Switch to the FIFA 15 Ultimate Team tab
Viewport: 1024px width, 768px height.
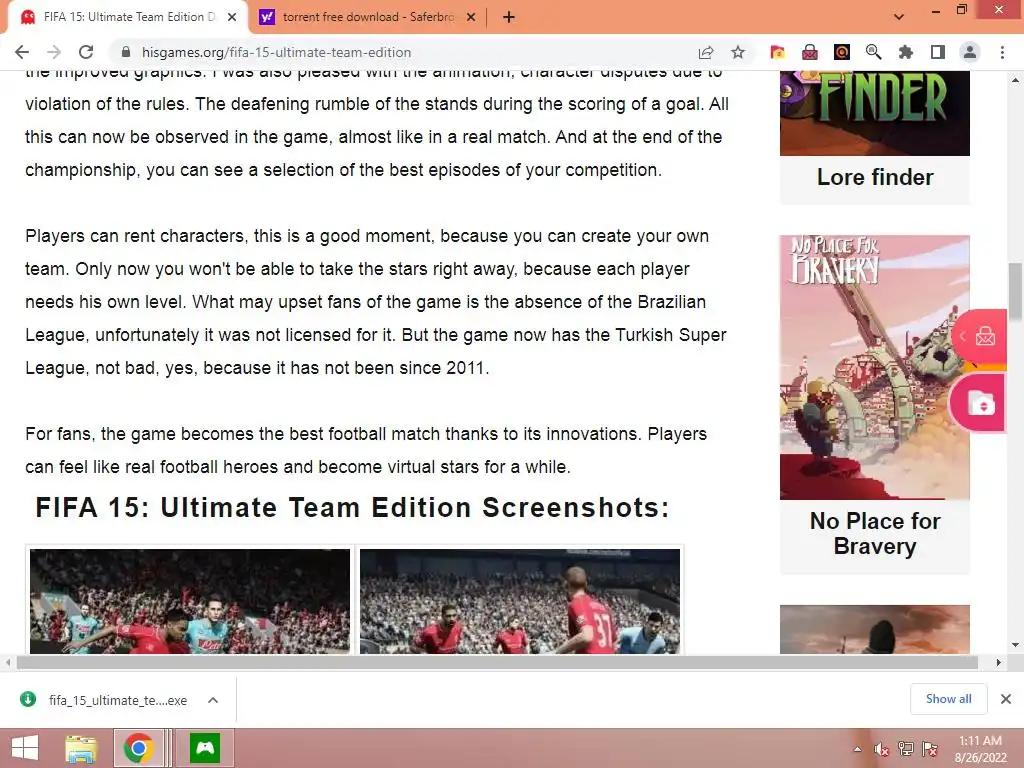click(x=128, y=17)
